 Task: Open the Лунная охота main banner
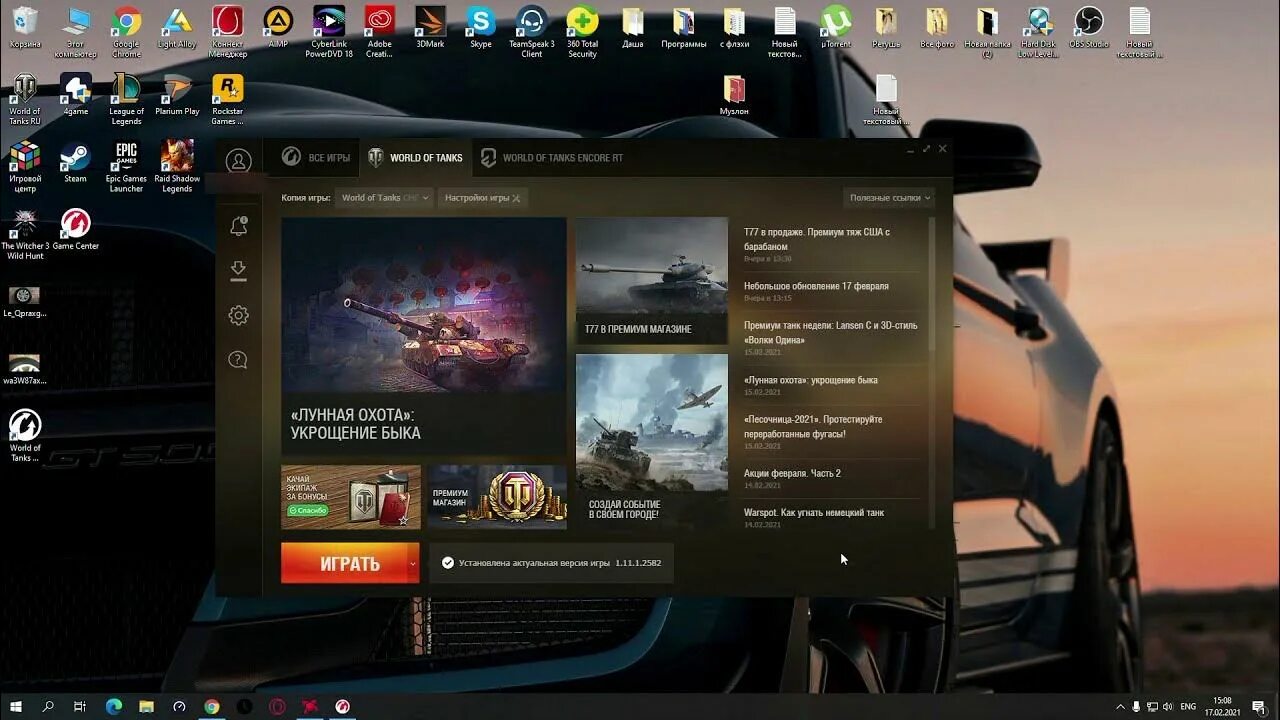click(x=424, y=337)
